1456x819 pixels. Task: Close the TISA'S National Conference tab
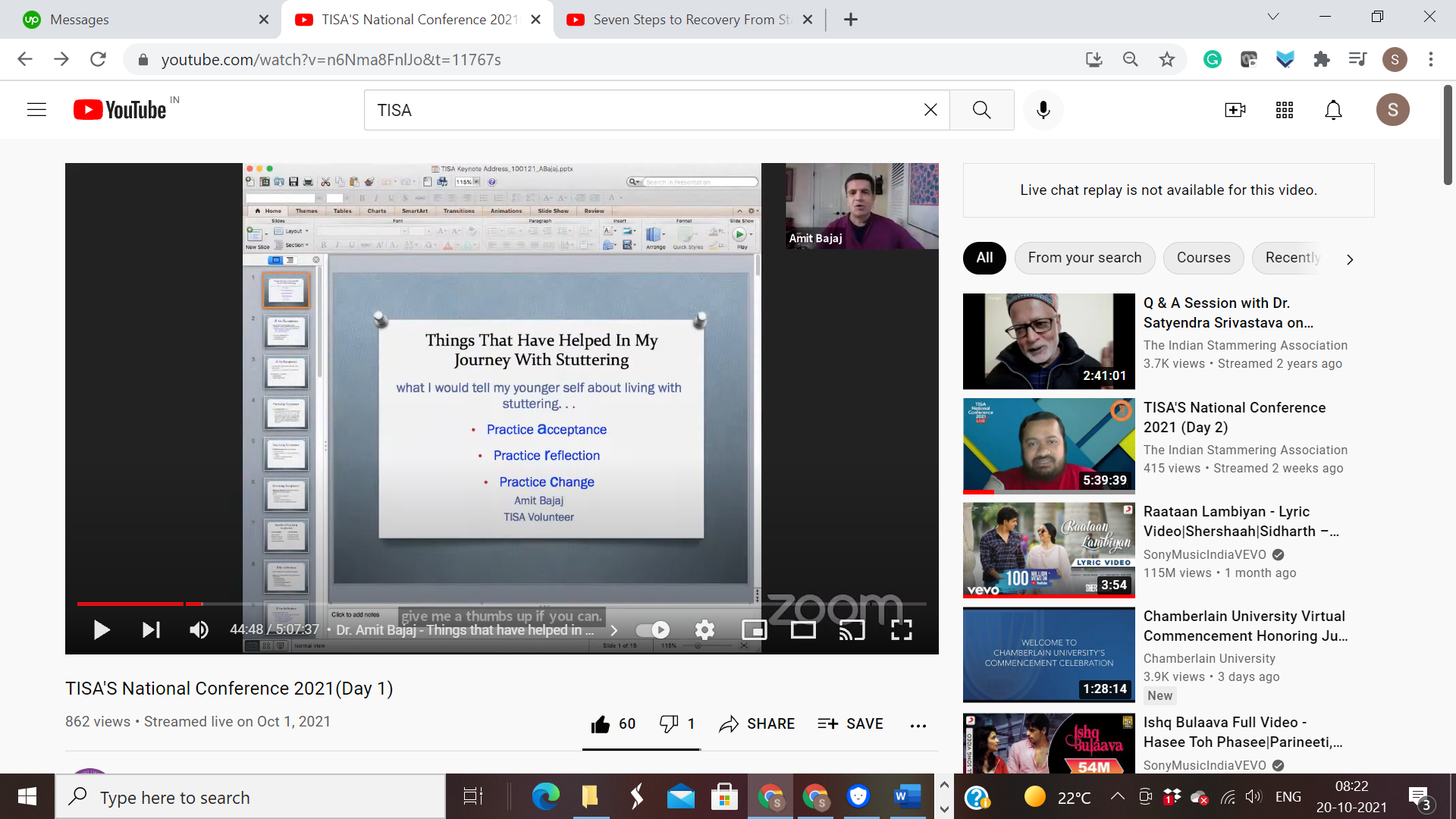pyautogui.click(x=536, y=20)
